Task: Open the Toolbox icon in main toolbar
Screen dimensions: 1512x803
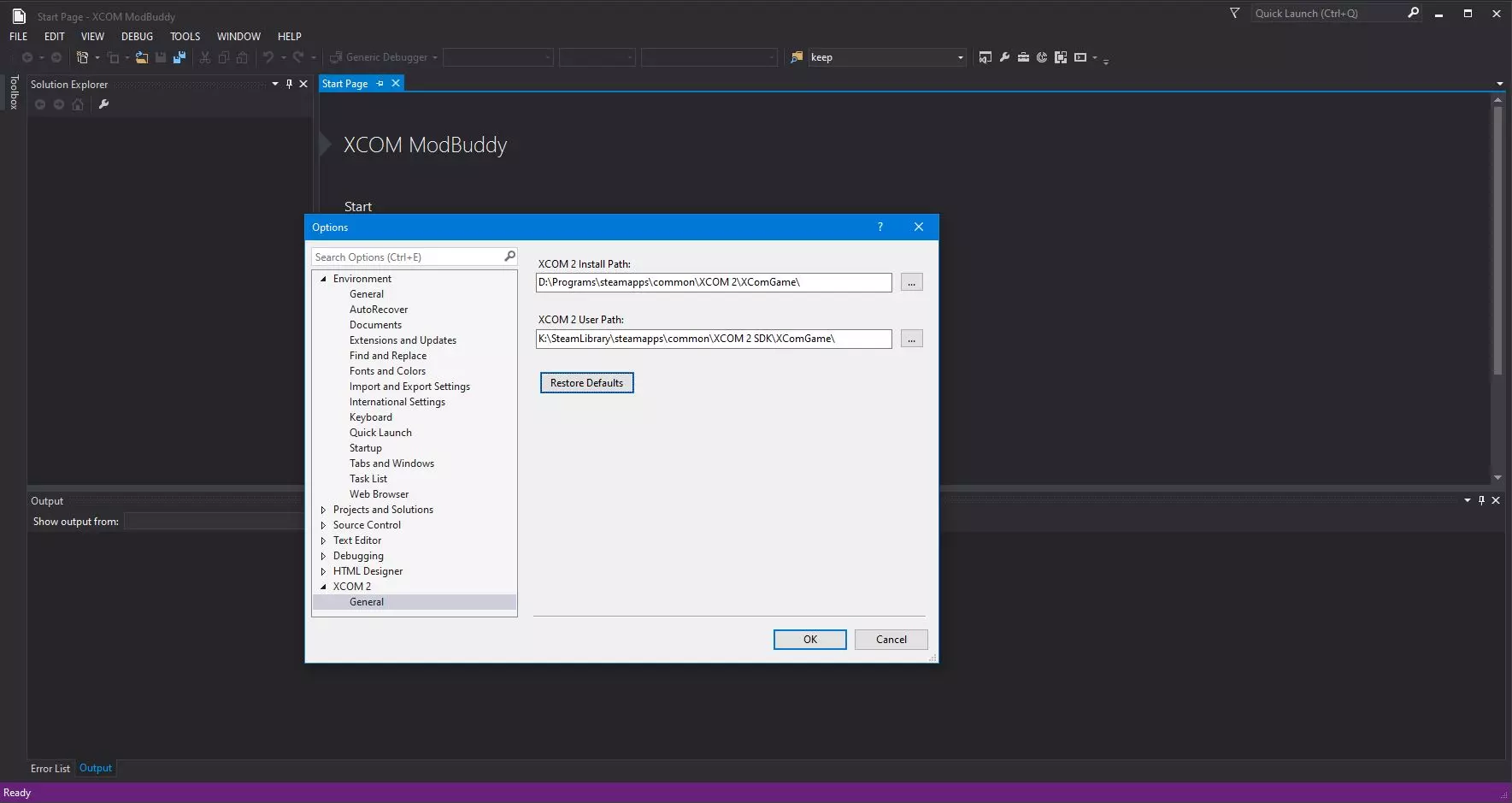Action: [x=1023, y=57]
